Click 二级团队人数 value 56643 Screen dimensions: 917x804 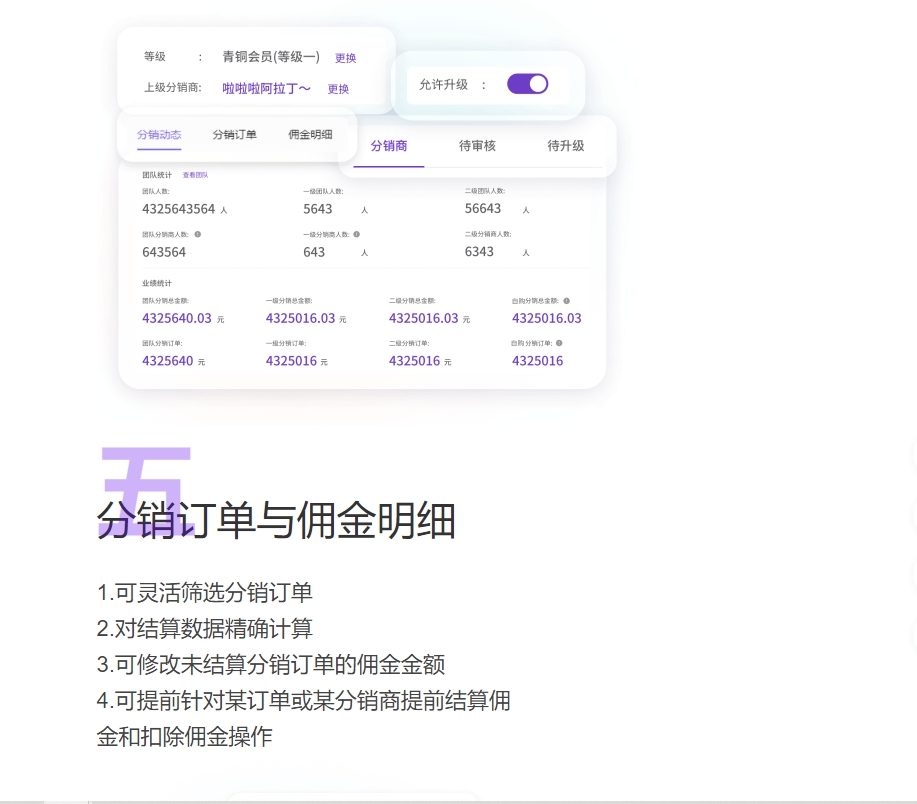(483, 209)
